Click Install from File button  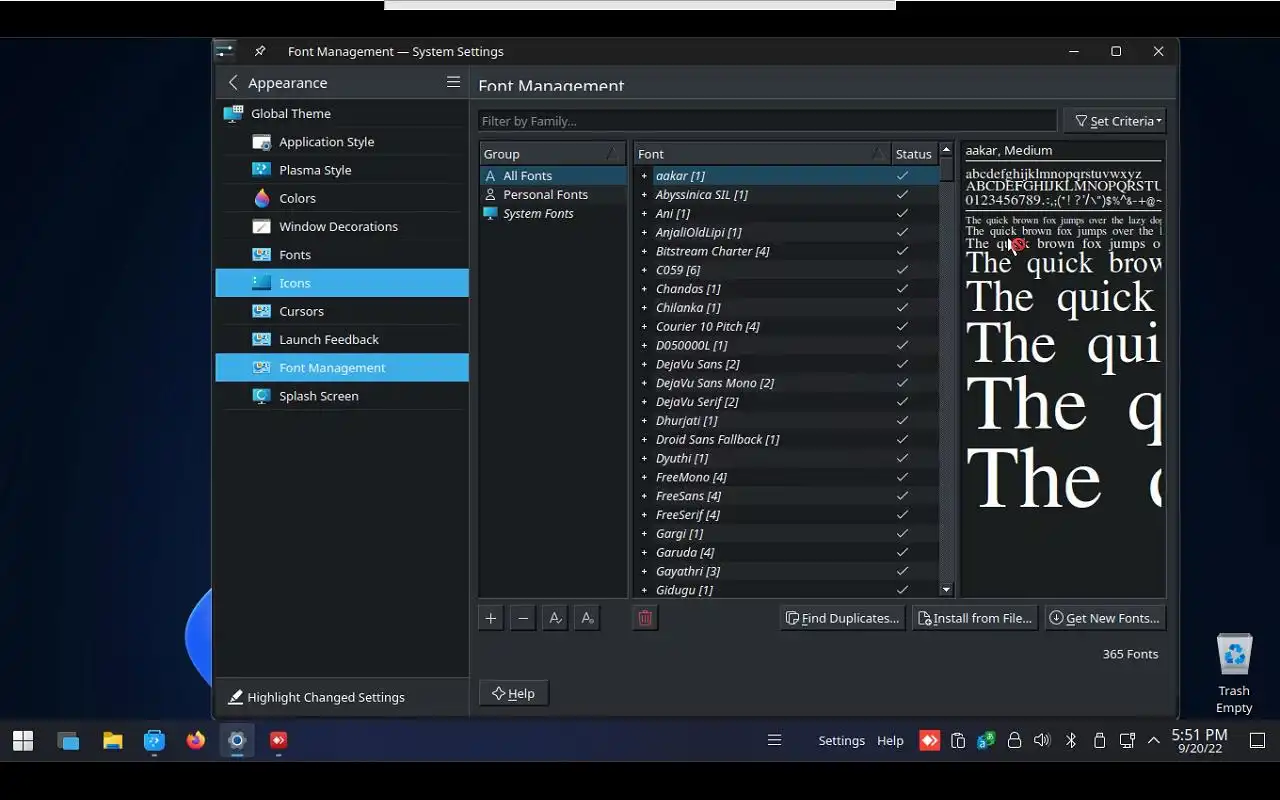point(975,618)
